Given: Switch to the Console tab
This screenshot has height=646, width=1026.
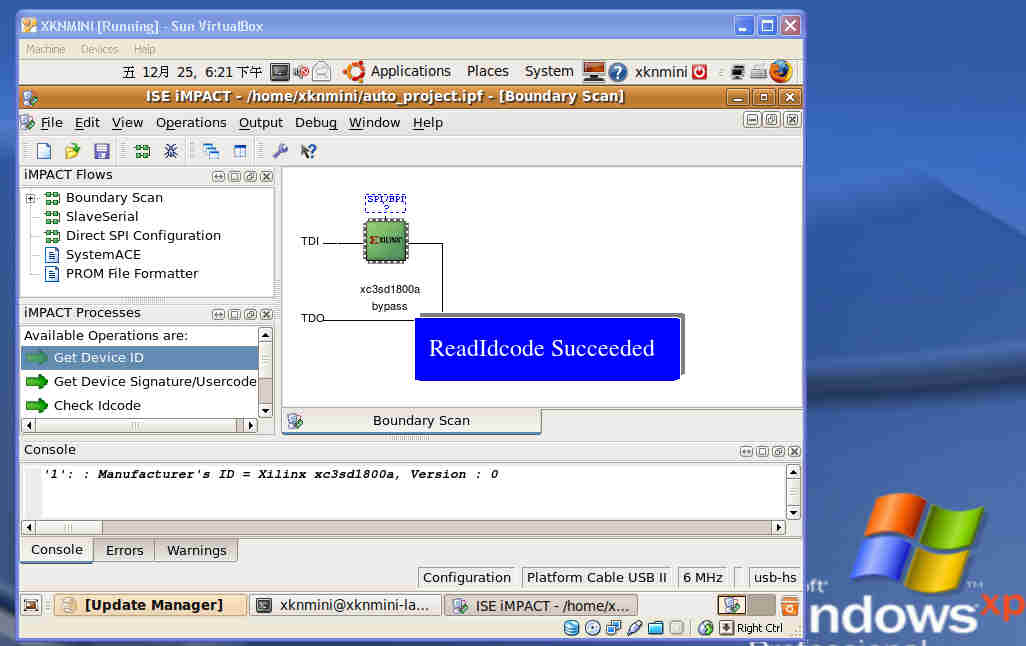Looking at the screenshot, I should point(57,550).
